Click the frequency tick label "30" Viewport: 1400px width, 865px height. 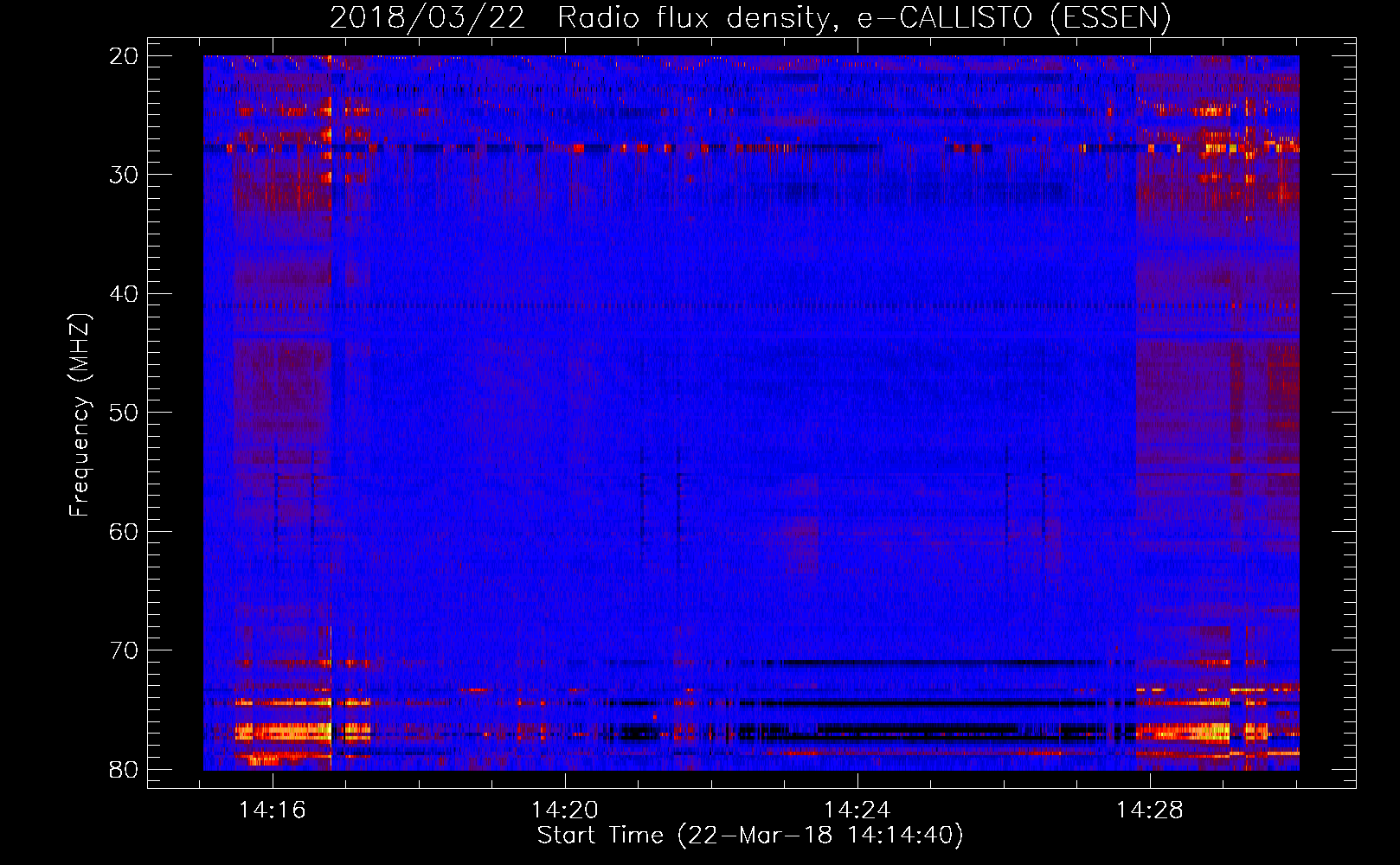(x=125, y=175)
